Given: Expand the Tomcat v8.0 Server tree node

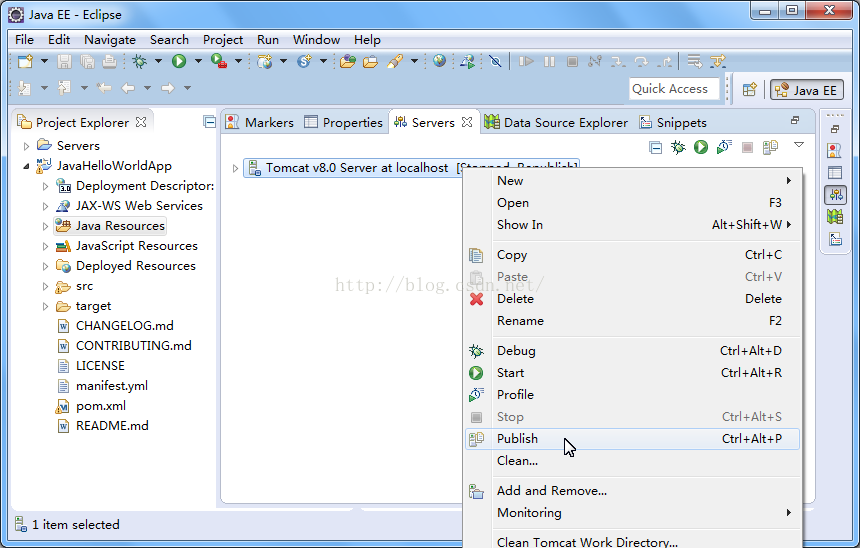Looking at the screenshot, I should coord(235,168).
